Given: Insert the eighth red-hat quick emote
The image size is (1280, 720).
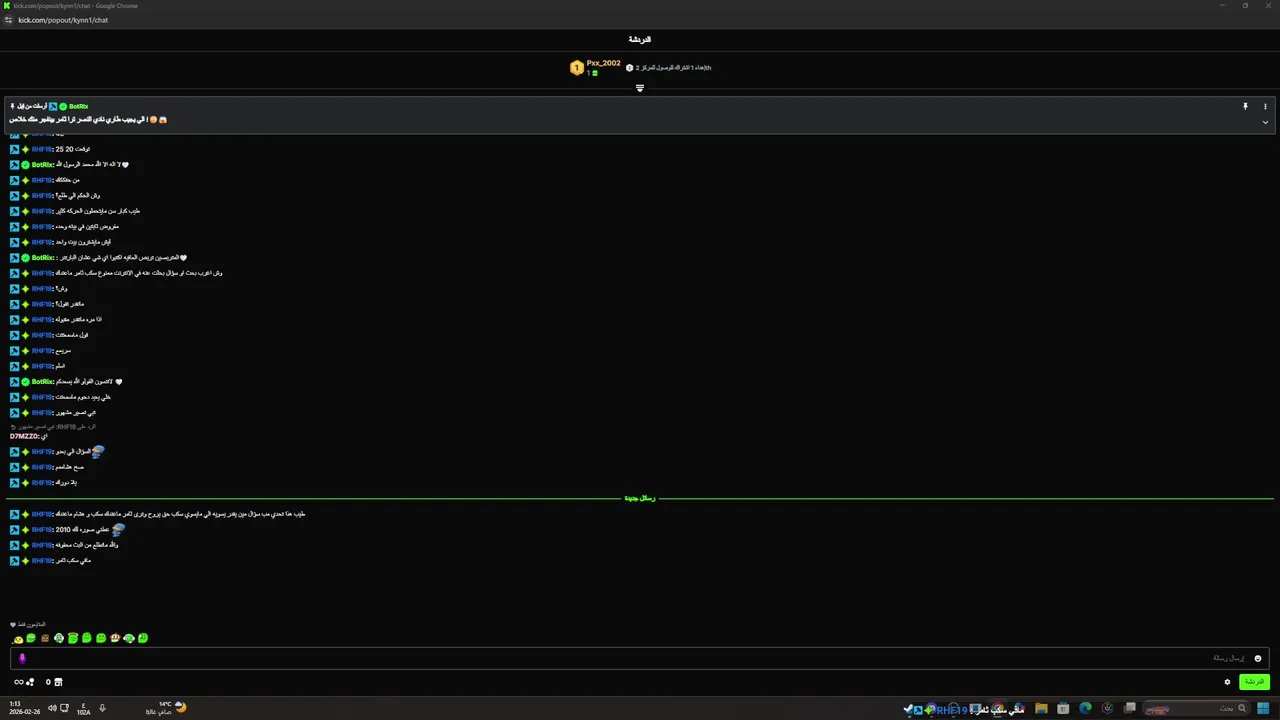Looking at the screenshot, I should [x=115, y=638].
